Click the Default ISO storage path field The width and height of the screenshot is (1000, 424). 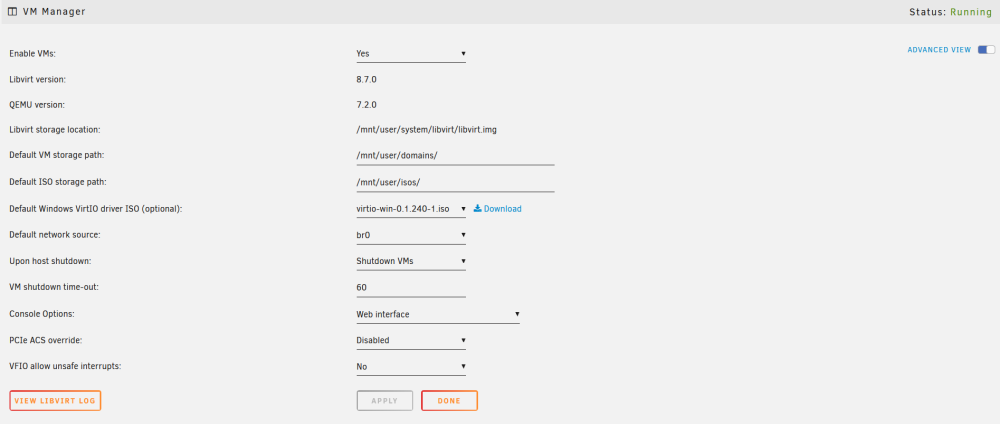click(x=455, y=182)
